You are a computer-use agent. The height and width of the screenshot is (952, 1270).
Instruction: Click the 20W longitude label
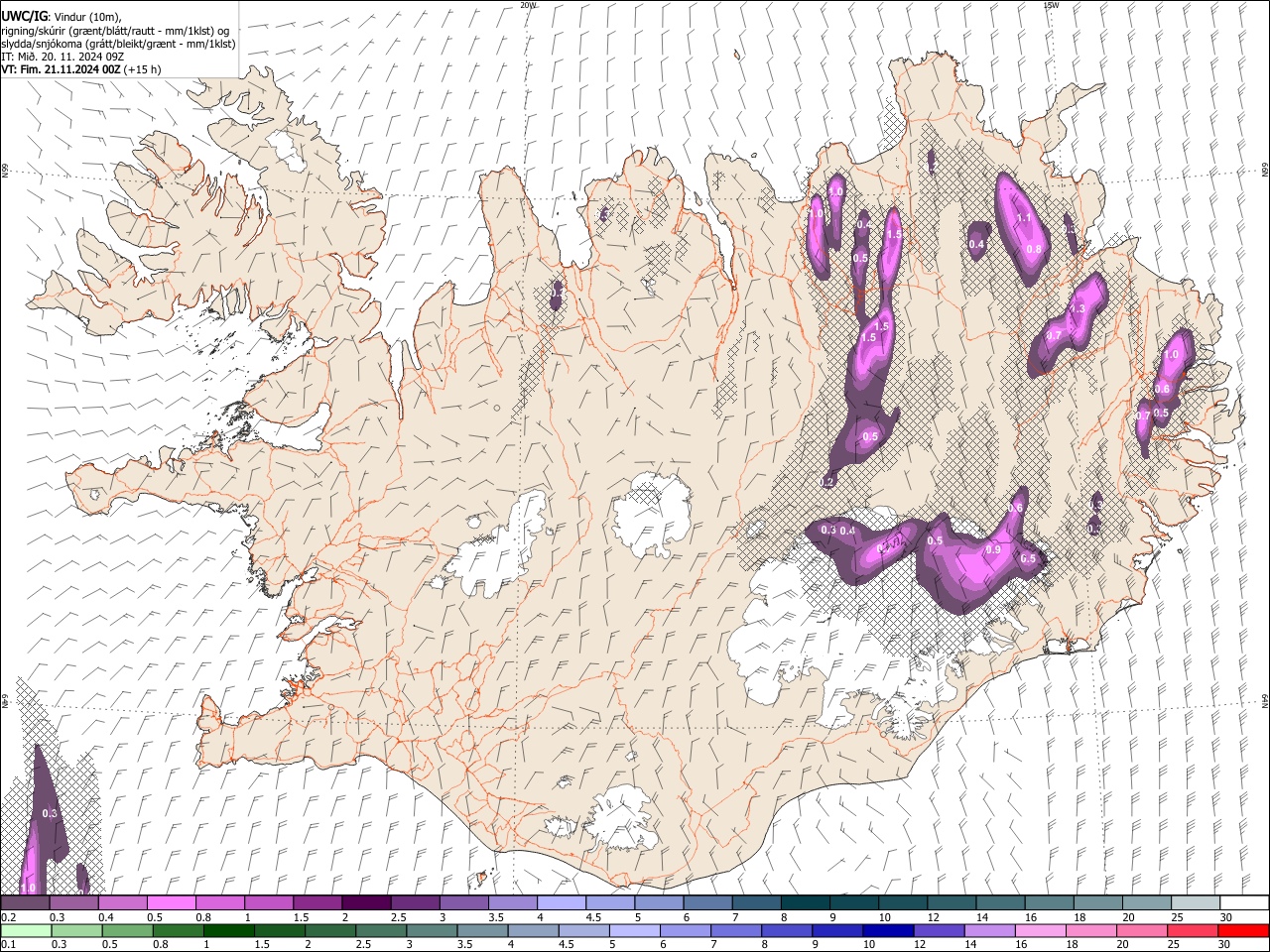pyautogui.click(x=528, y=5)
